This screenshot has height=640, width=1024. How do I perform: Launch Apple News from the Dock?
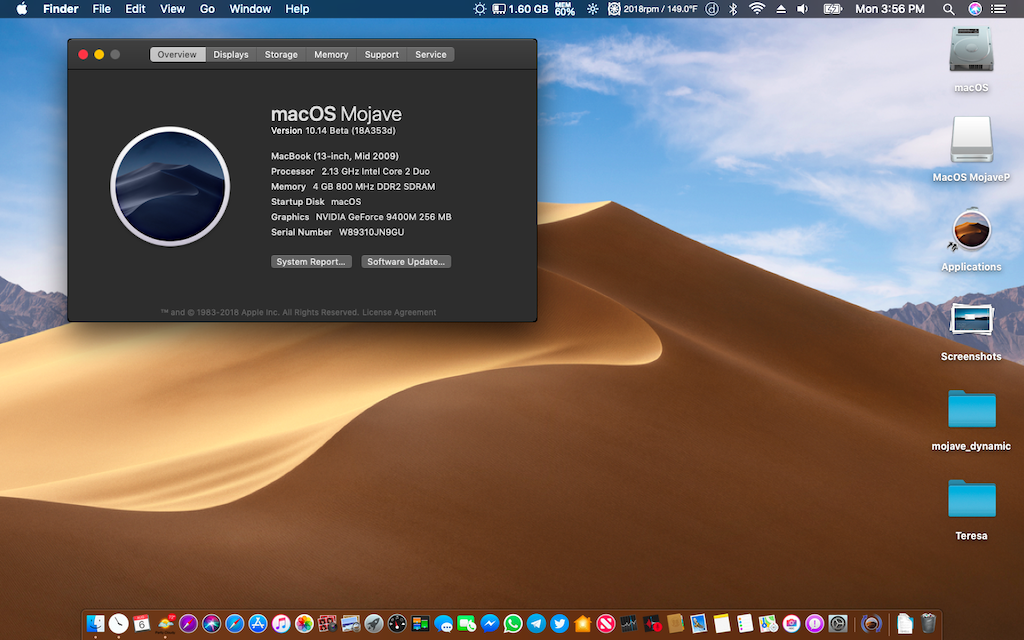[x=606, y=624]
